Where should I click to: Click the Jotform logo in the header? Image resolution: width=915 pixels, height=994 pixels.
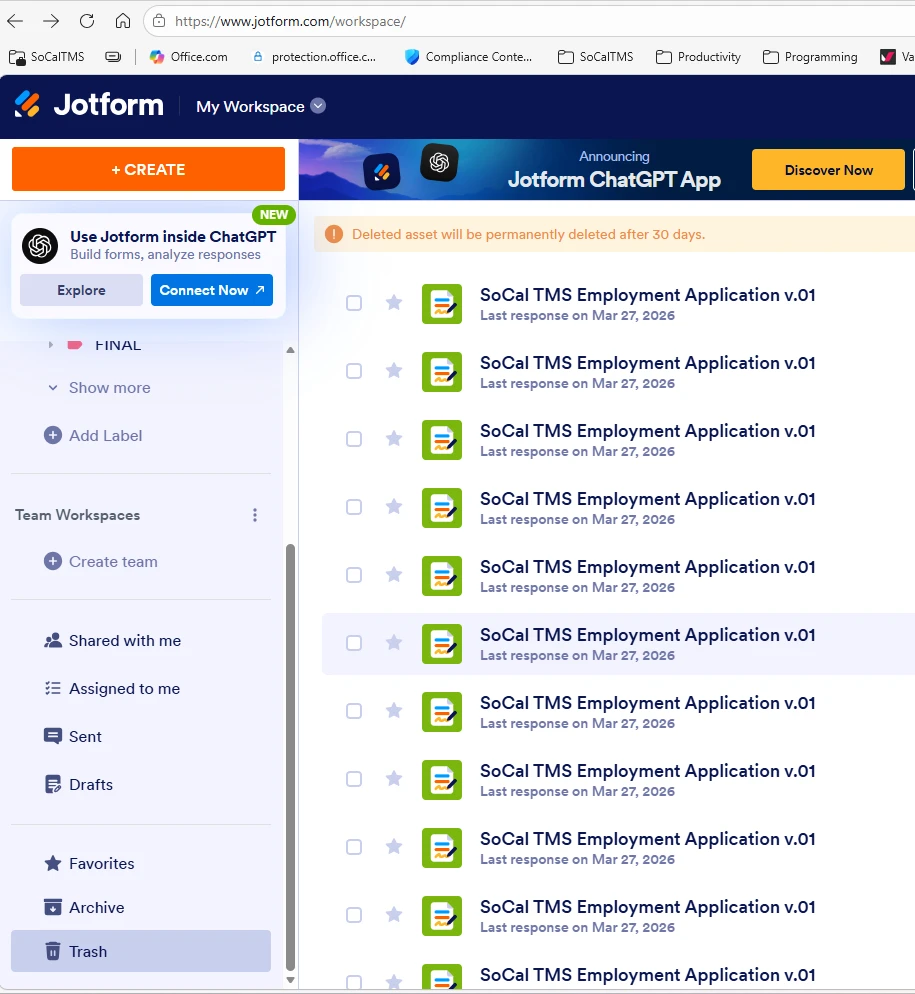point(89,105)
